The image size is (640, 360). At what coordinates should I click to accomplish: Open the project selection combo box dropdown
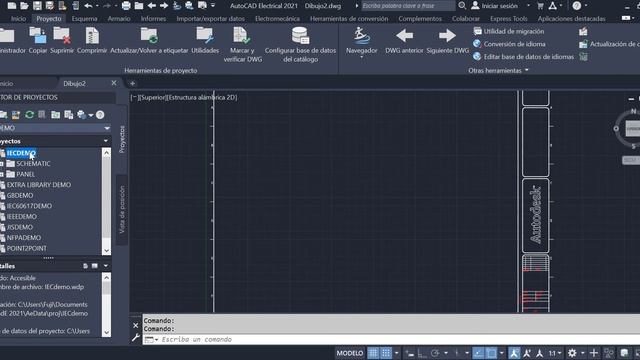point(107,128)
